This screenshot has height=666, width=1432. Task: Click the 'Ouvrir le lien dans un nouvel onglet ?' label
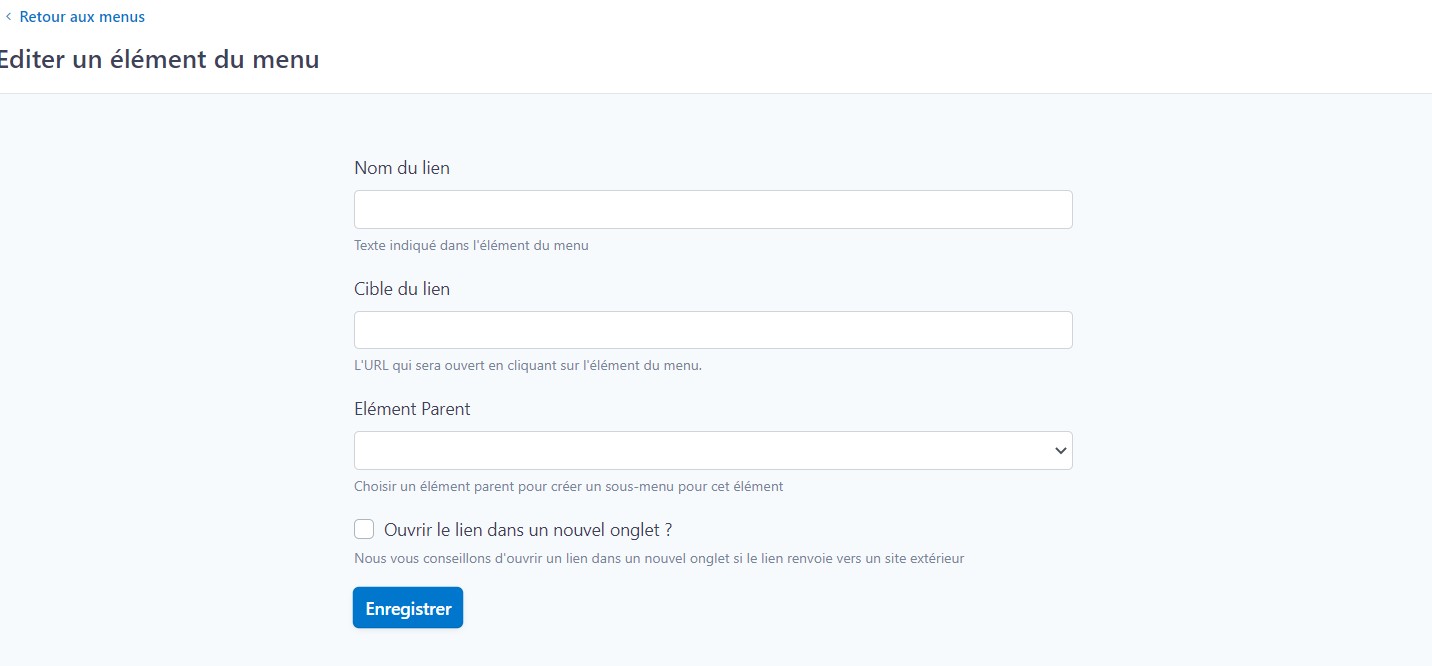pos(527,530)
